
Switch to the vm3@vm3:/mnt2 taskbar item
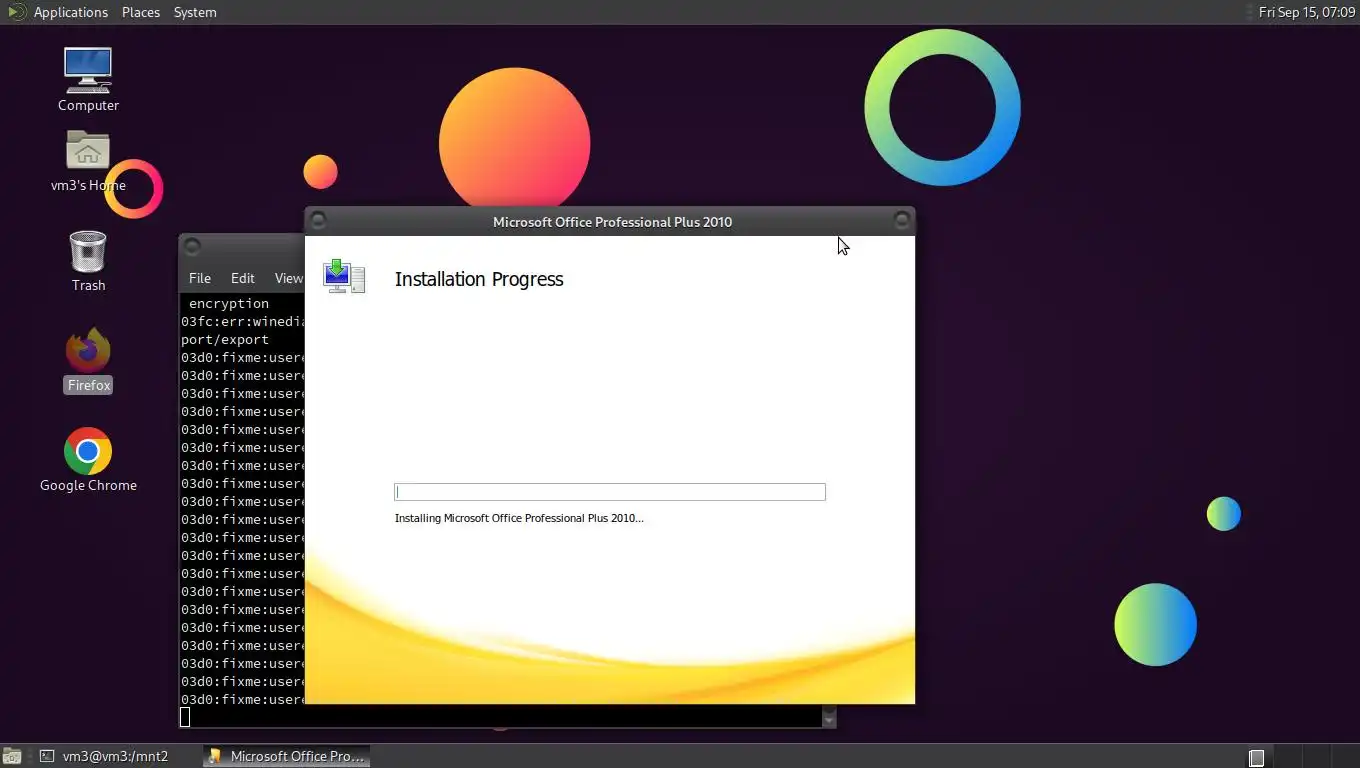tap(104, 756)
